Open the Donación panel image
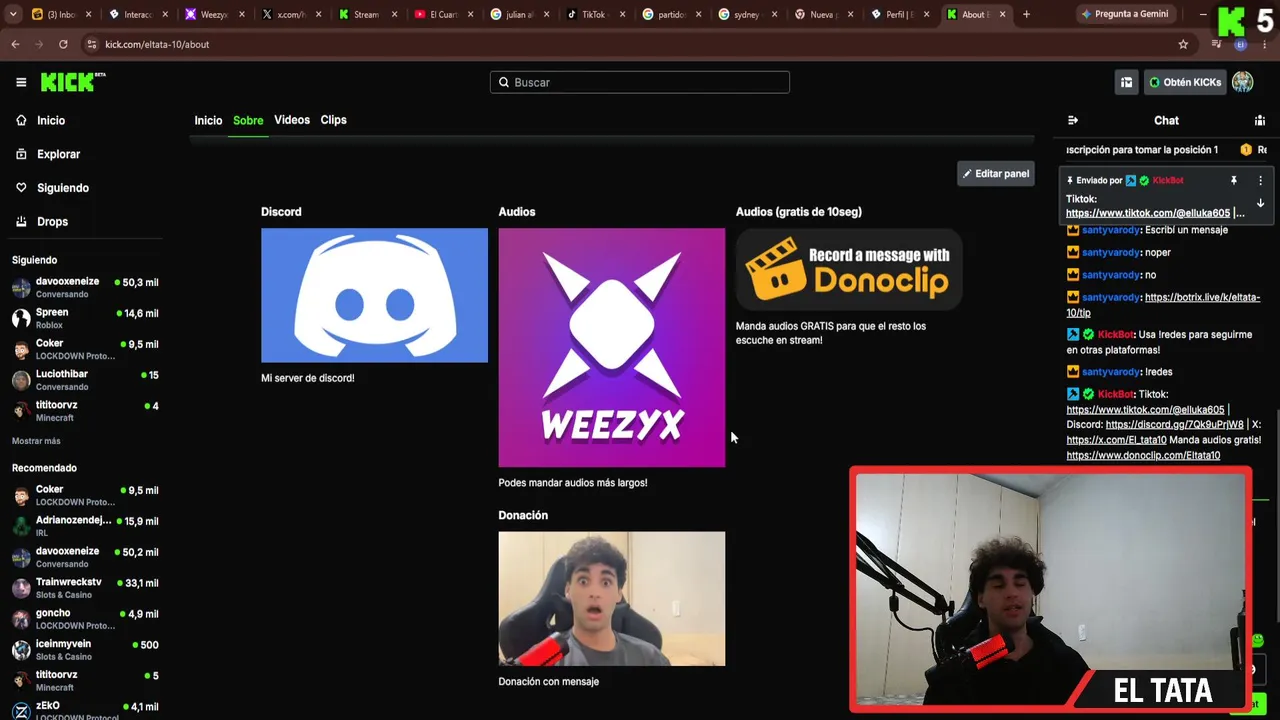Viewport: 1280px width, 720px height. [612, 598]
